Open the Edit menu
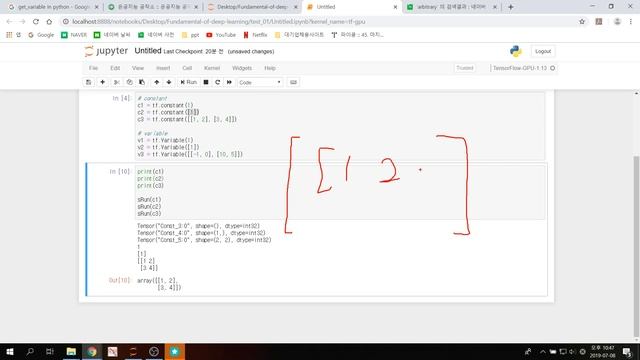The image size is (640, 360). coord(115,68)
